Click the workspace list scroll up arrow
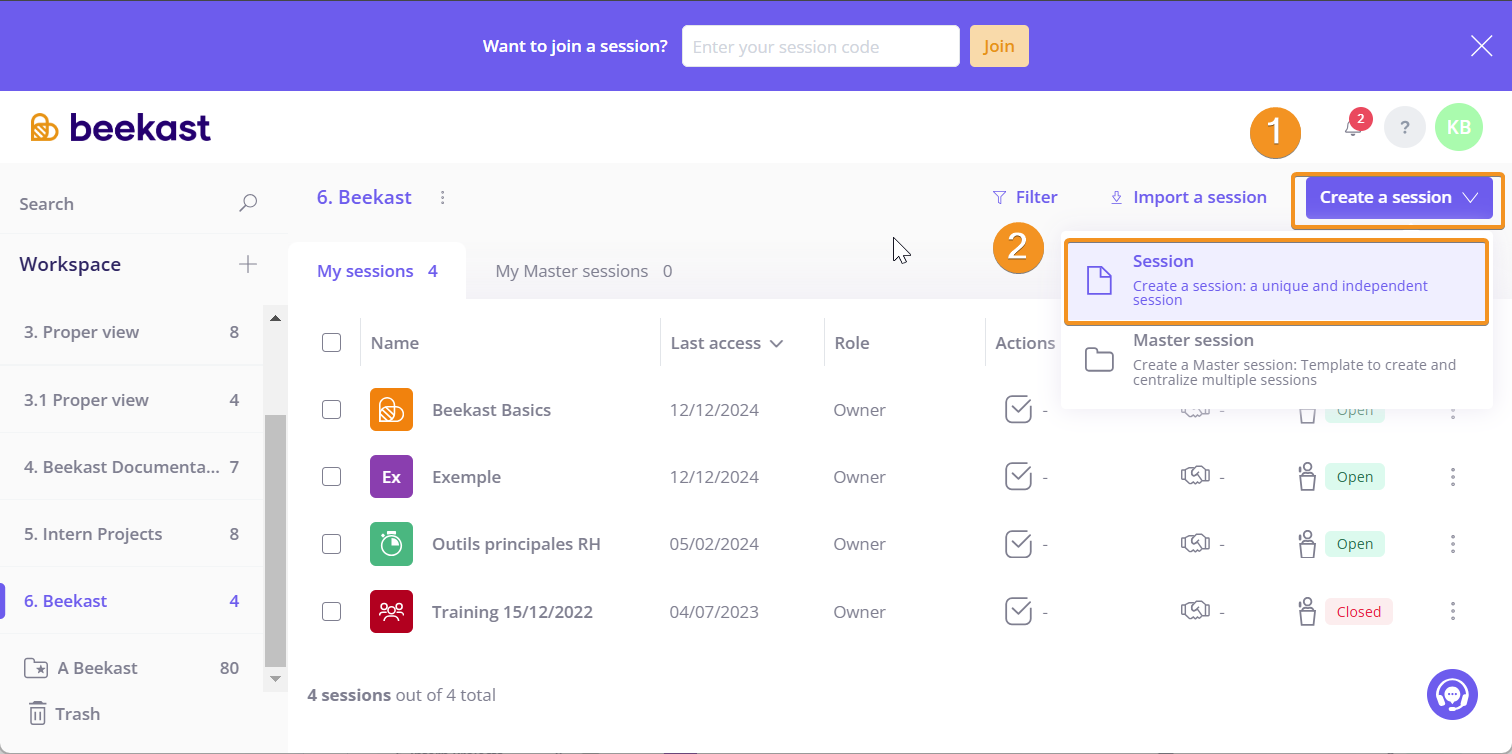 [x=275, y=318]
